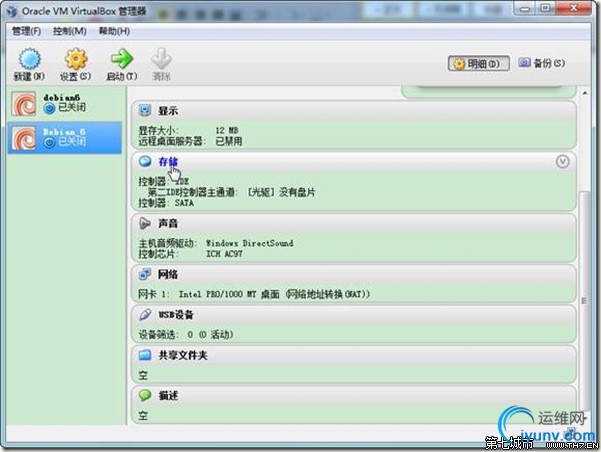Click the scrollbar up arrow
This screenshot has width=601, height=452.
585,93
